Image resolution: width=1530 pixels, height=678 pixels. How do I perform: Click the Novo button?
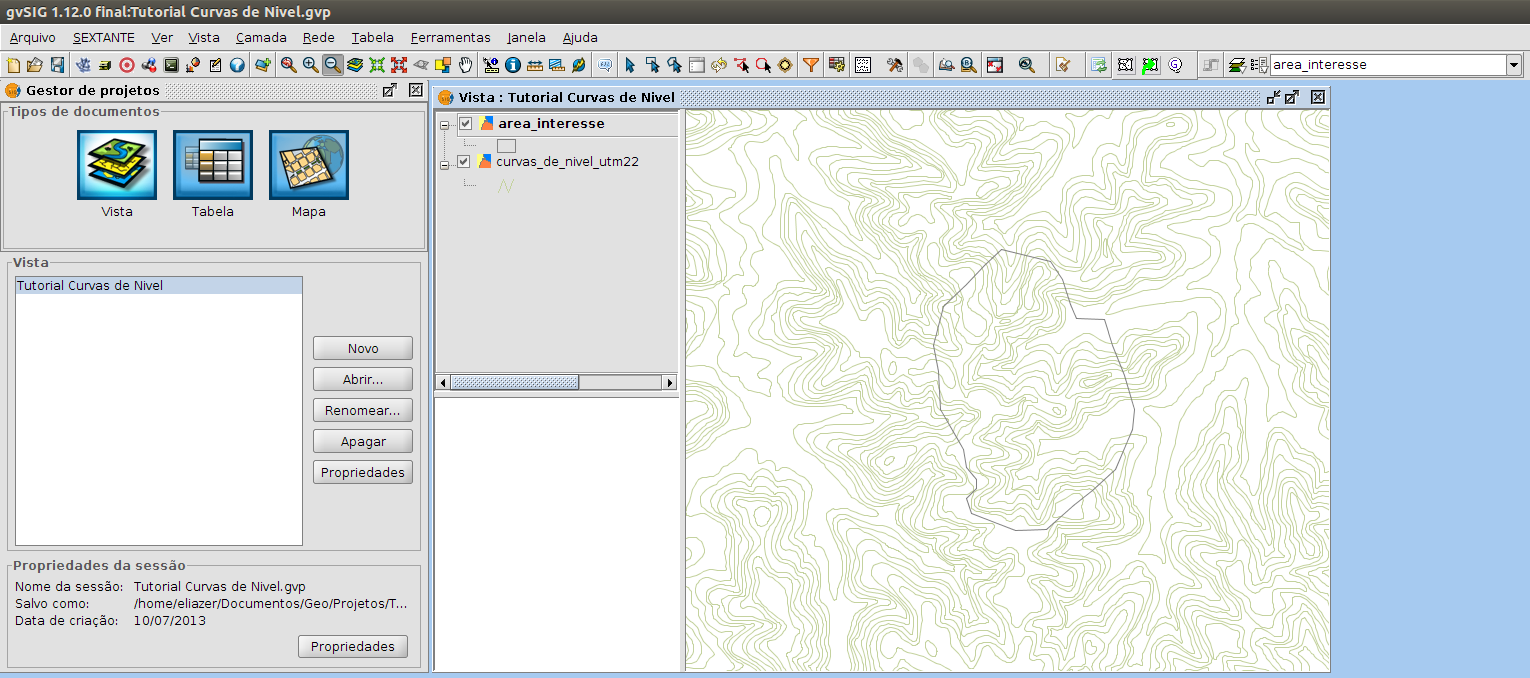tap(362, 348)
